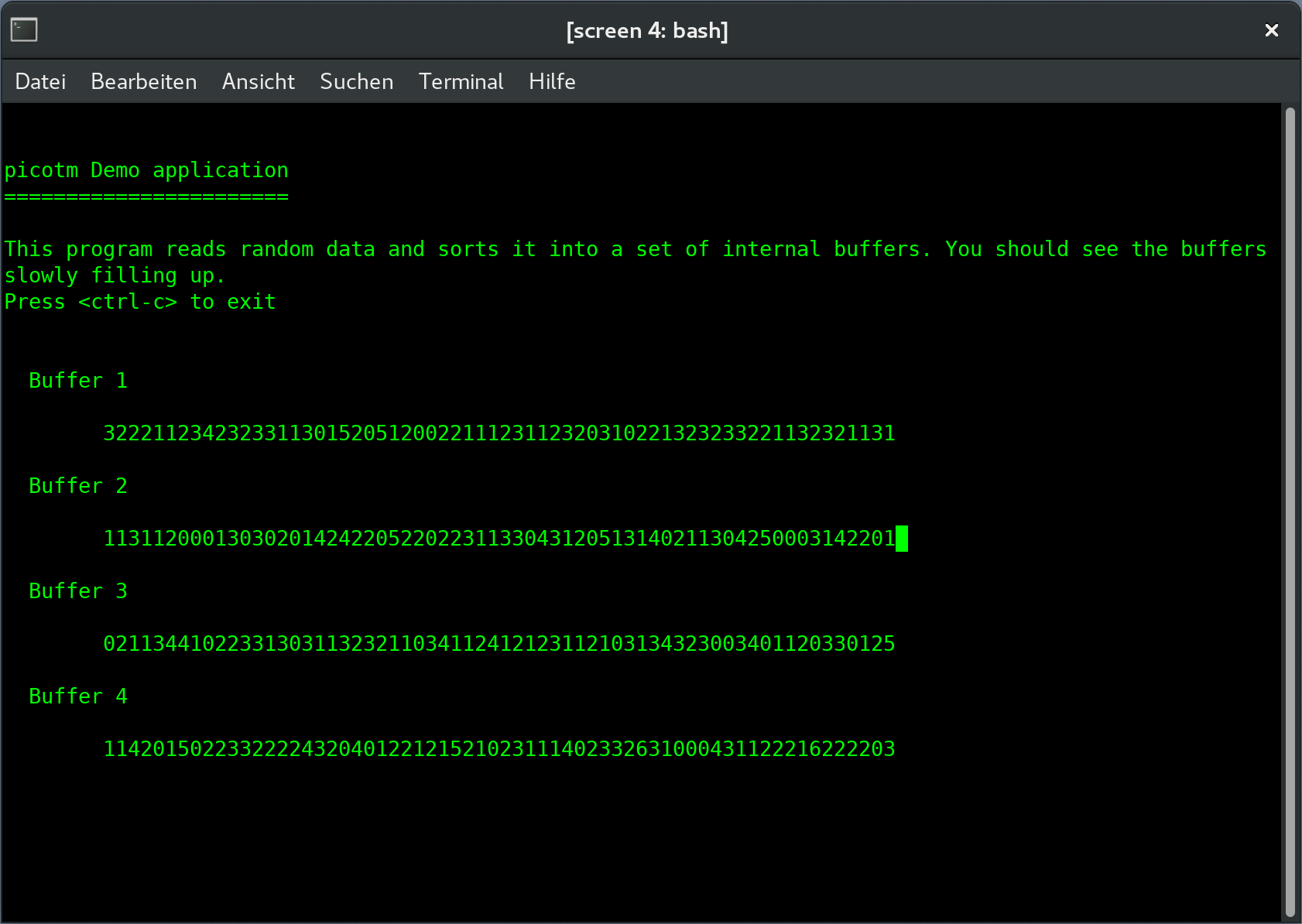Click the 'This program reads random data' line
The image size is (1302, 924).
click(636, 249)
